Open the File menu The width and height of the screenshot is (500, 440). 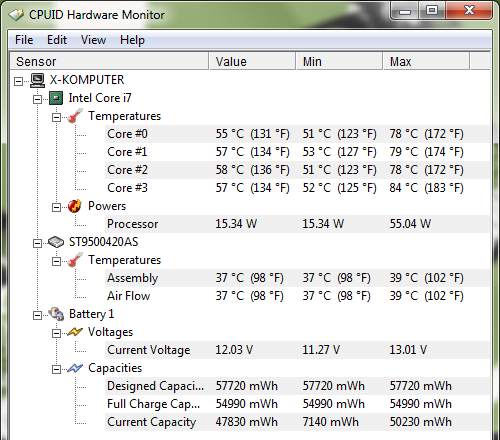click(x=24, y=40)
